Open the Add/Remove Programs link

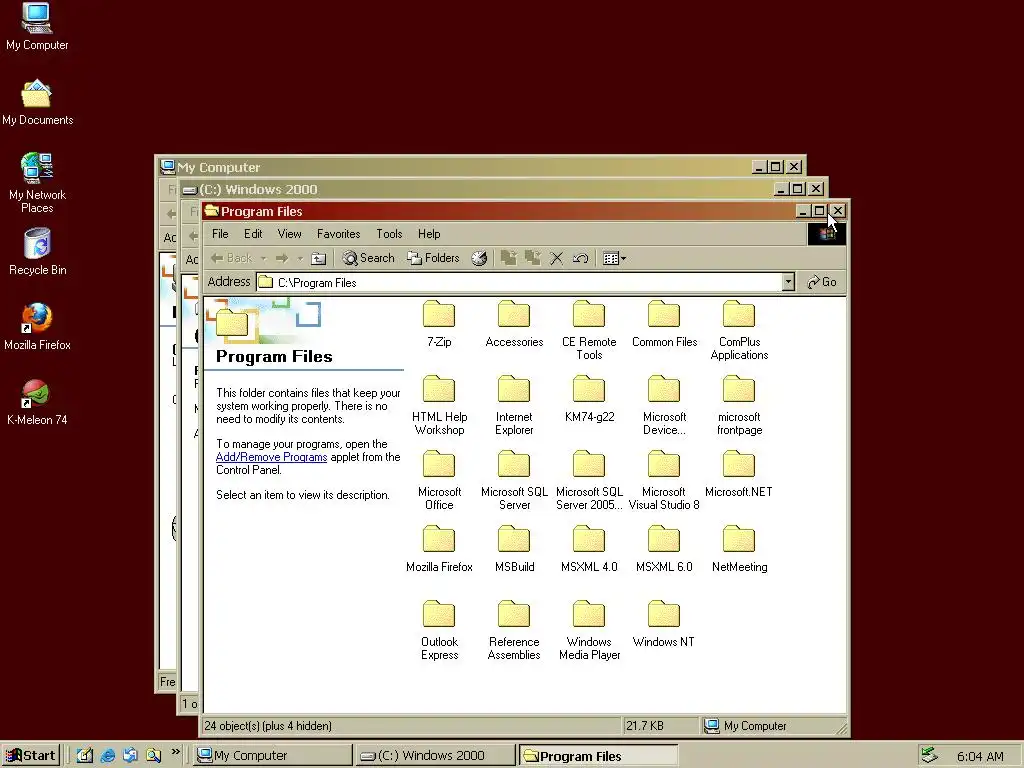click(271, 457)
